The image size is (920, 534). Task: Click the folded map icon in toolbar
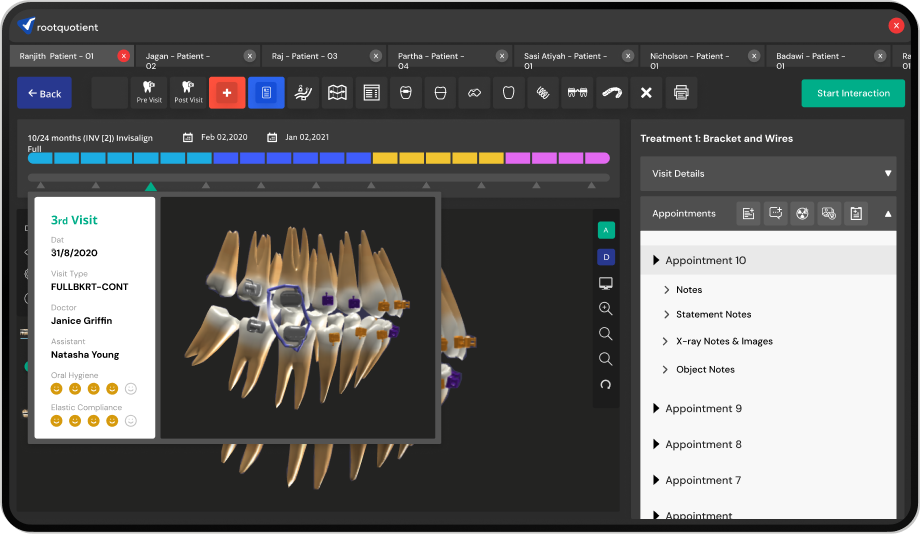click(337, 93)
